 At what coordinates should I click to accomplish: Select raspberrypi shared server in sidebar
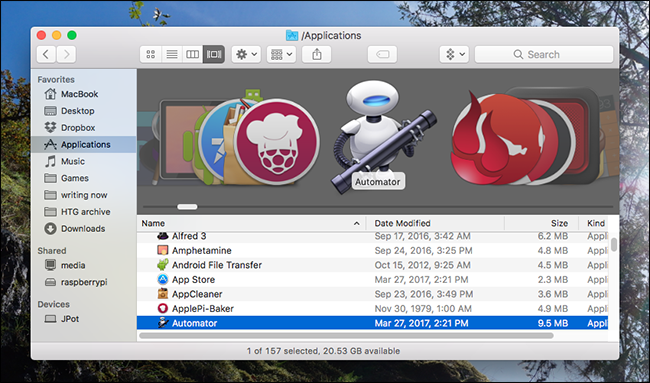click(84, 282)
